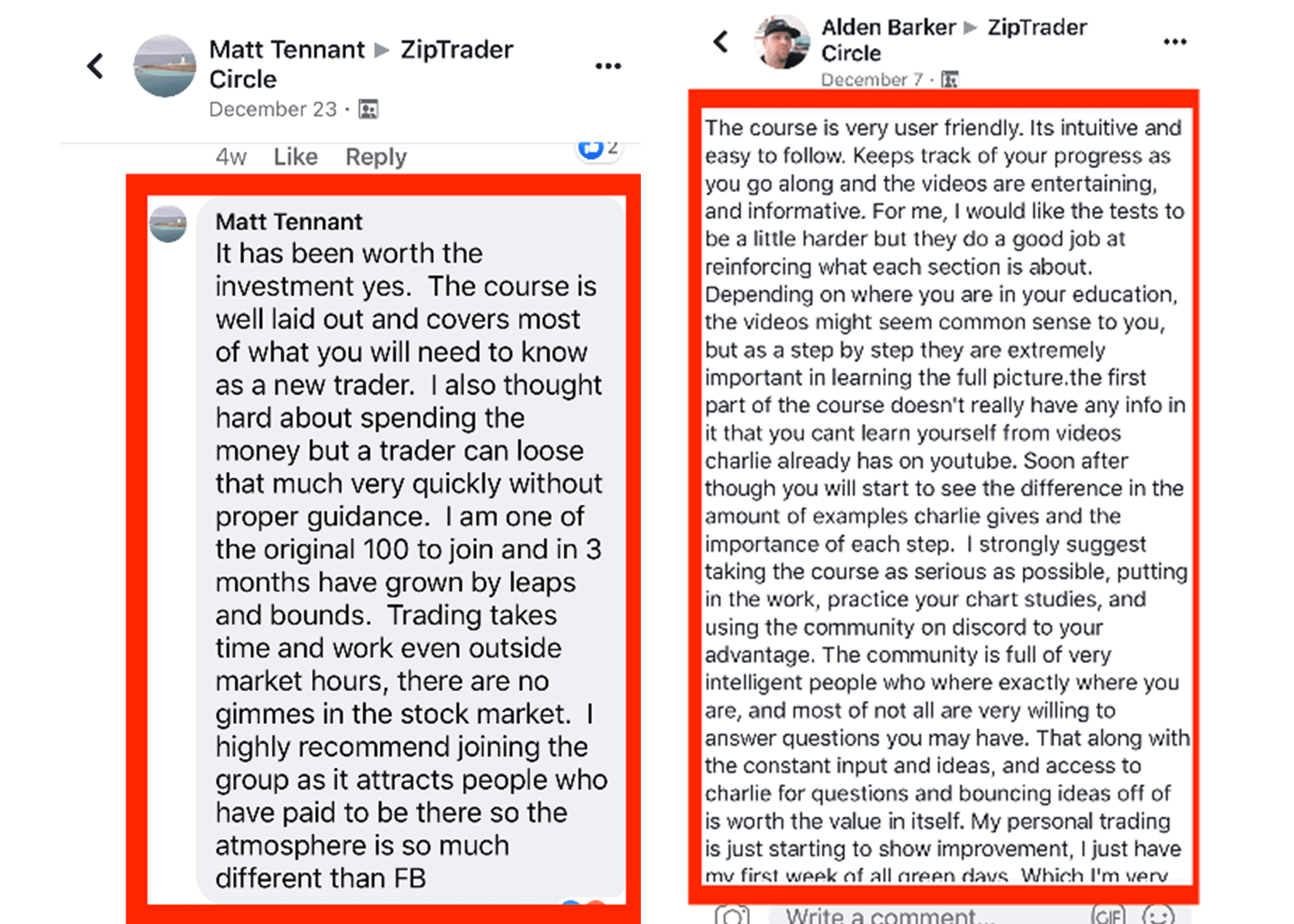The image size is (1294, 924).
Task: View reactions on the blue like badge
Action: [592, 149]
